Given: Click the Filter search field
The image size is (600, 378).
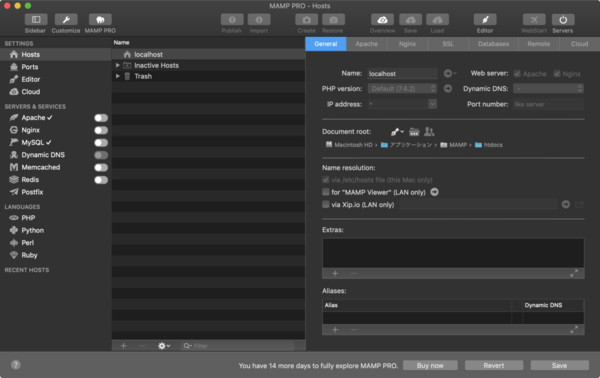Looking at the screenshot, I should click(238, 346).
